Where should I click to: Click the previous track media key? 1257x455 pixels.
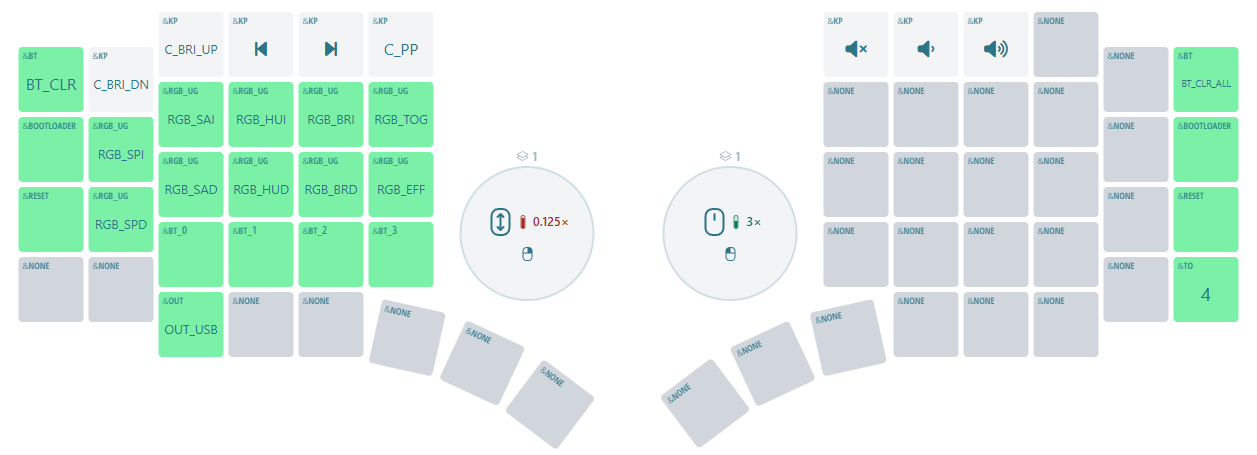click(x=261, y=44)
